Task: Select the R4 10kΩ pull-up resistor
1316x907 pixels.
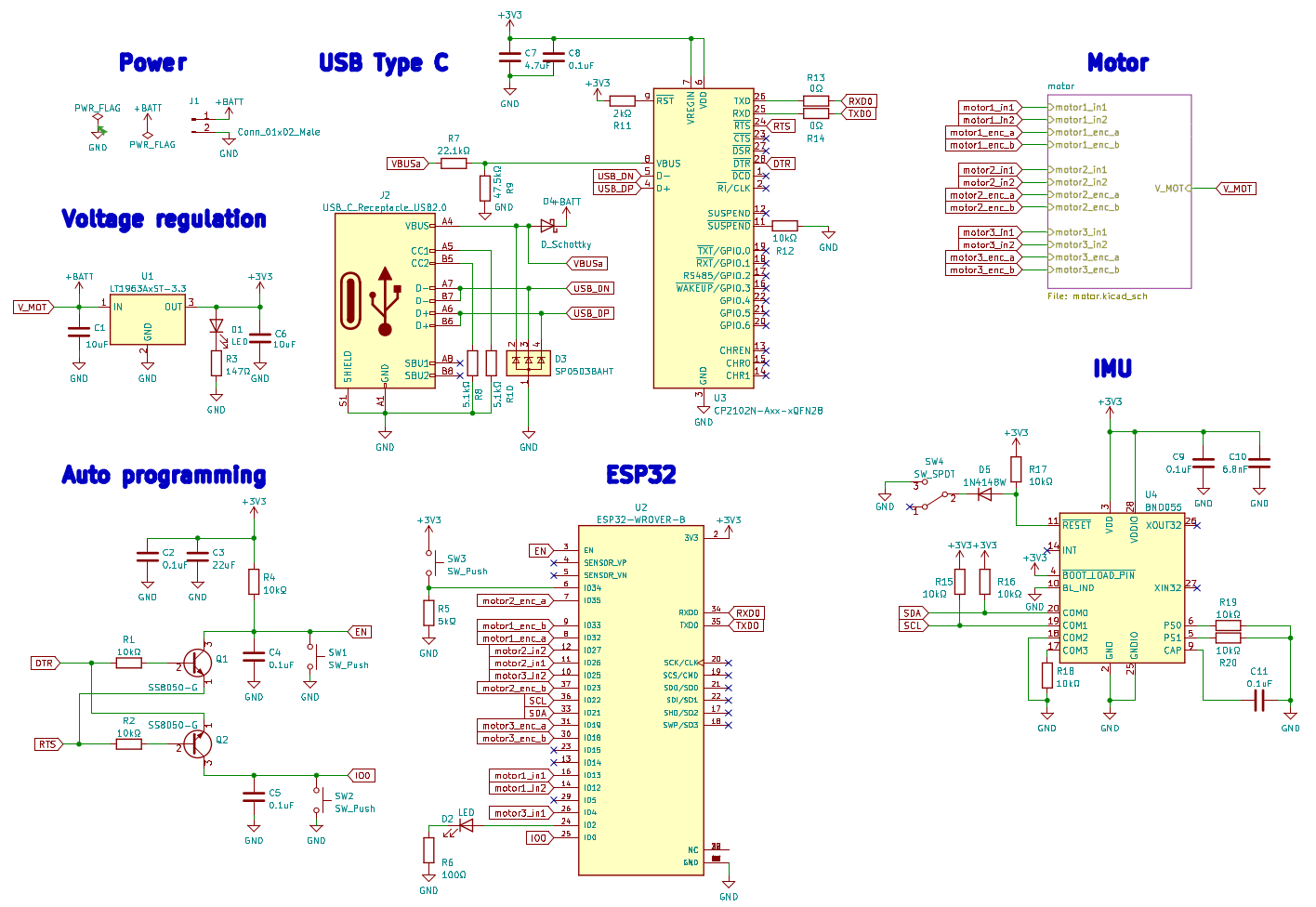Action: click(x=254, y=582)
